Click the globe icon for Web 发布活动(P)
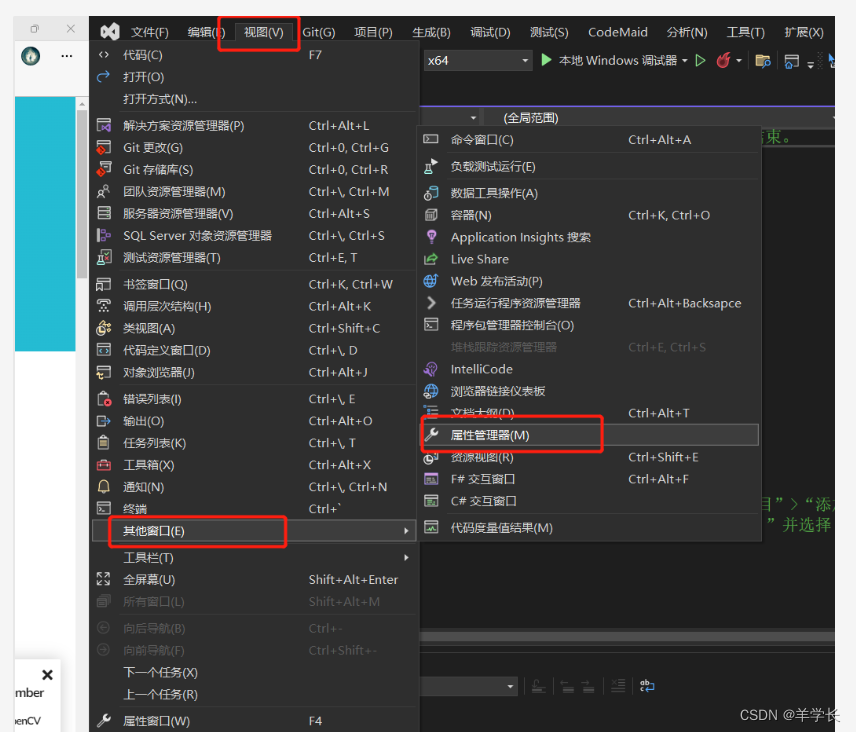 click(432, 281)
